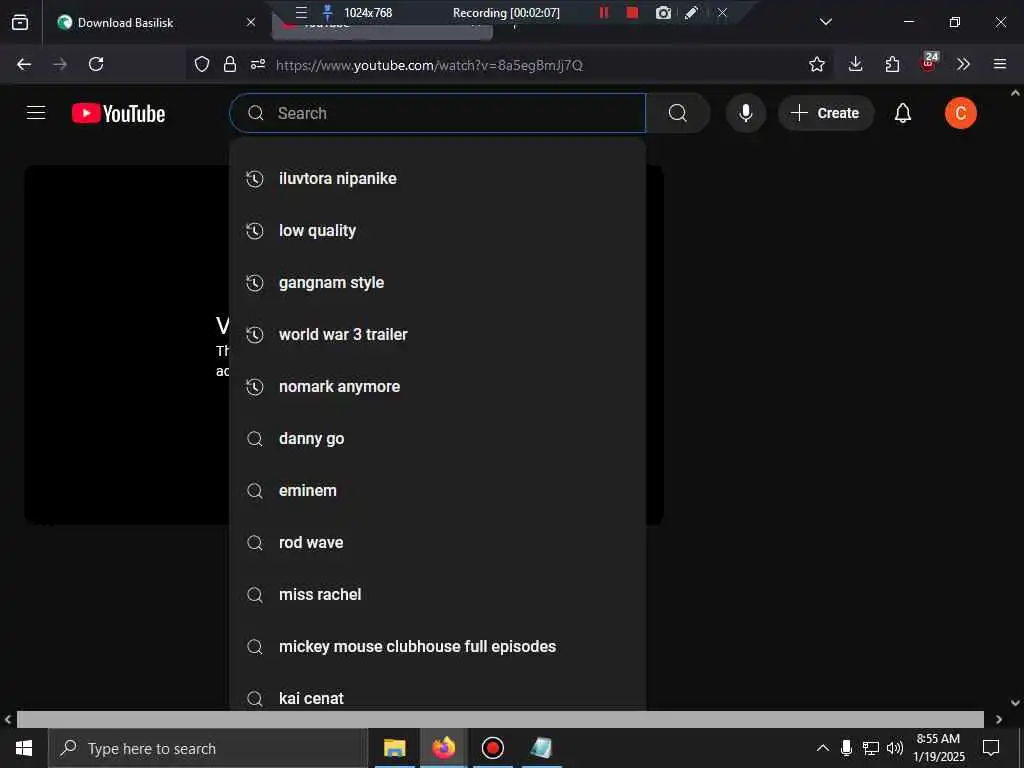Click the horizontal page scrollbar
Image resolution: width=1024 pixels, height=768 pixels.
coord(500,719)
